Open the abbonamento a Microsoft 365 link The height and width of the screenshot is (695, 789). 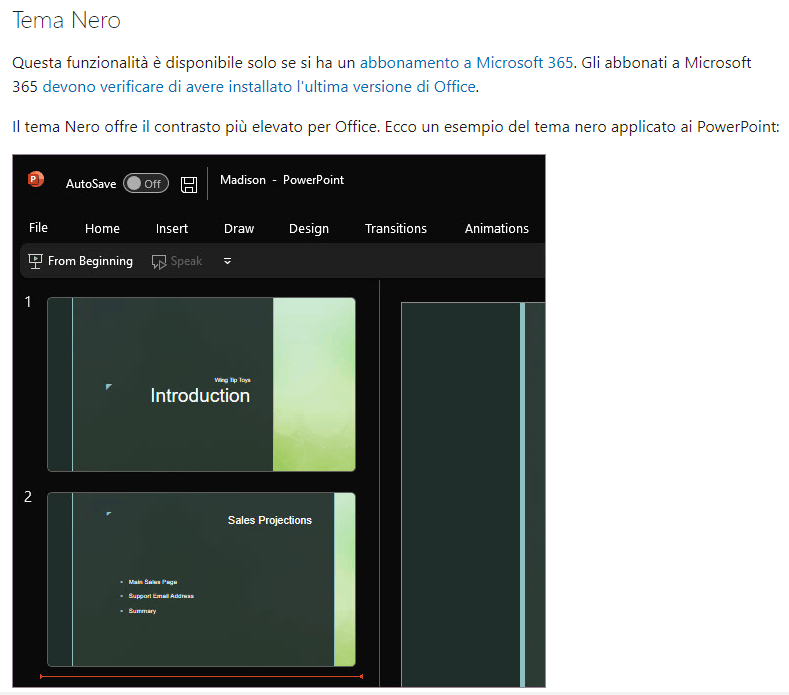[466, 63]
